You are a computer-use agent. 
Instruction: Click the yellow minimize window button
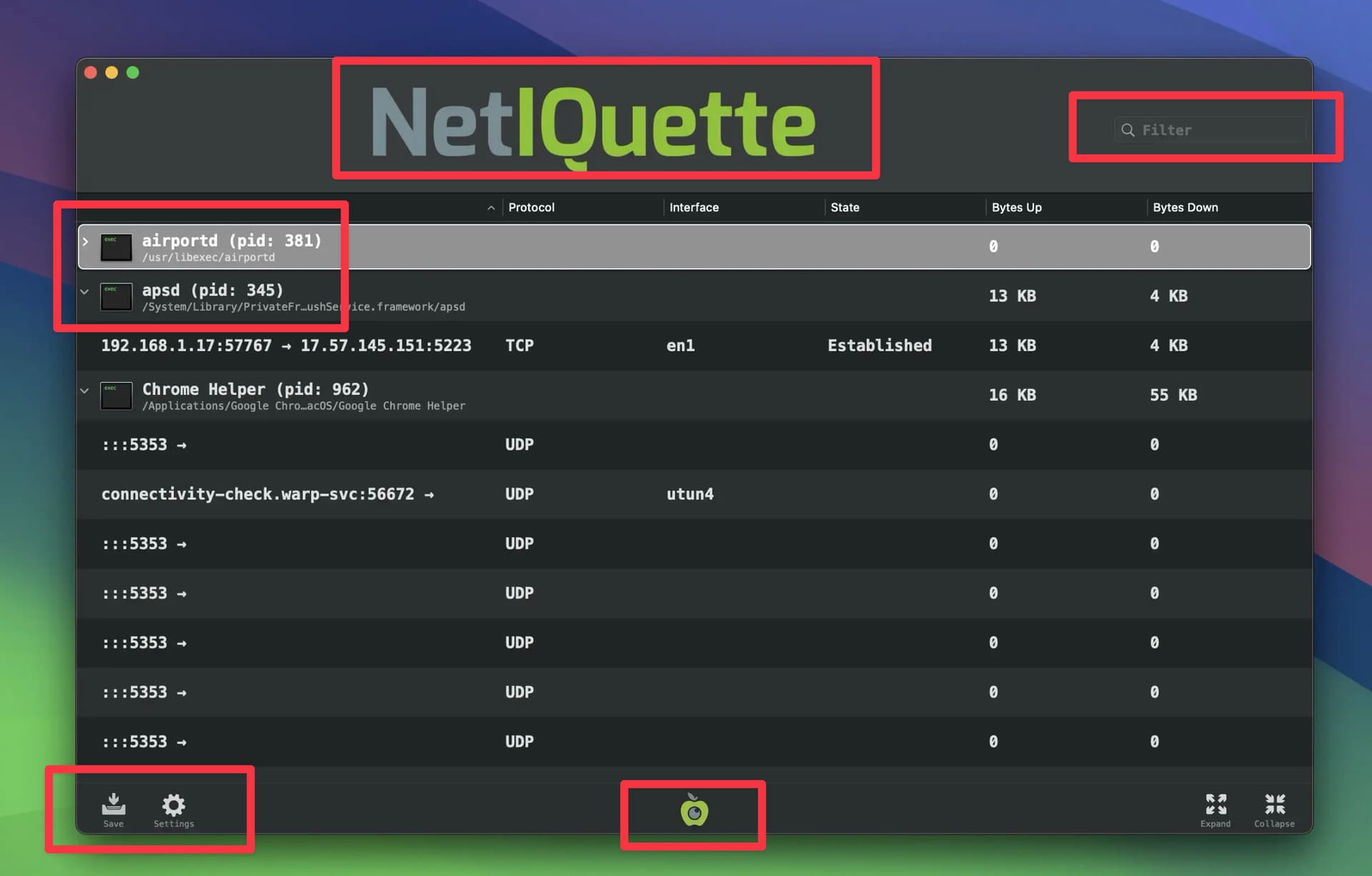(111, 72)
